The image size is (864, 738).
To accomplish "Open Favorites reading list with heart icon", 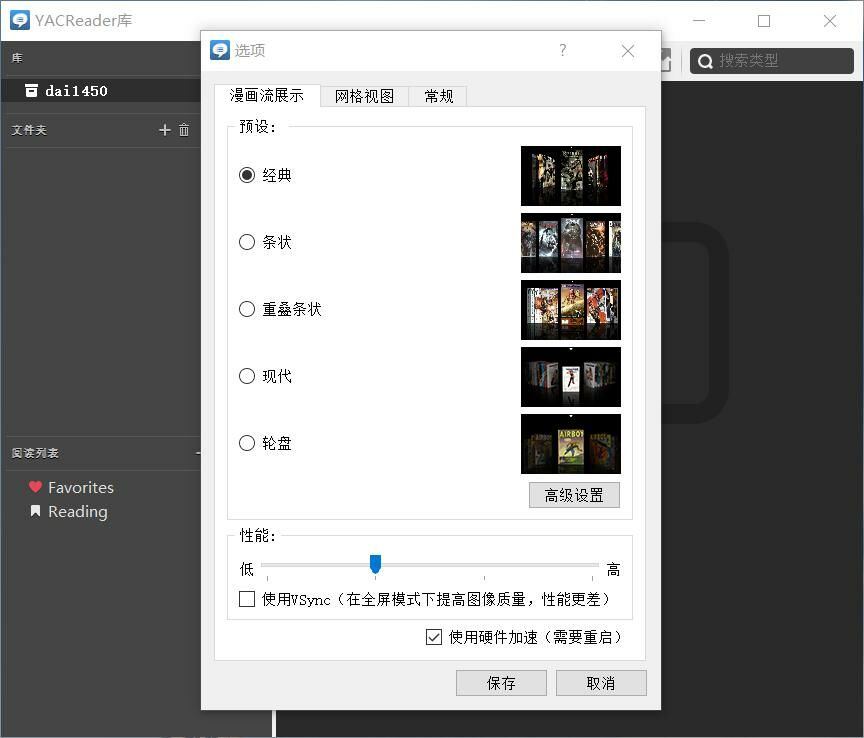I will [x=80, y=488].
